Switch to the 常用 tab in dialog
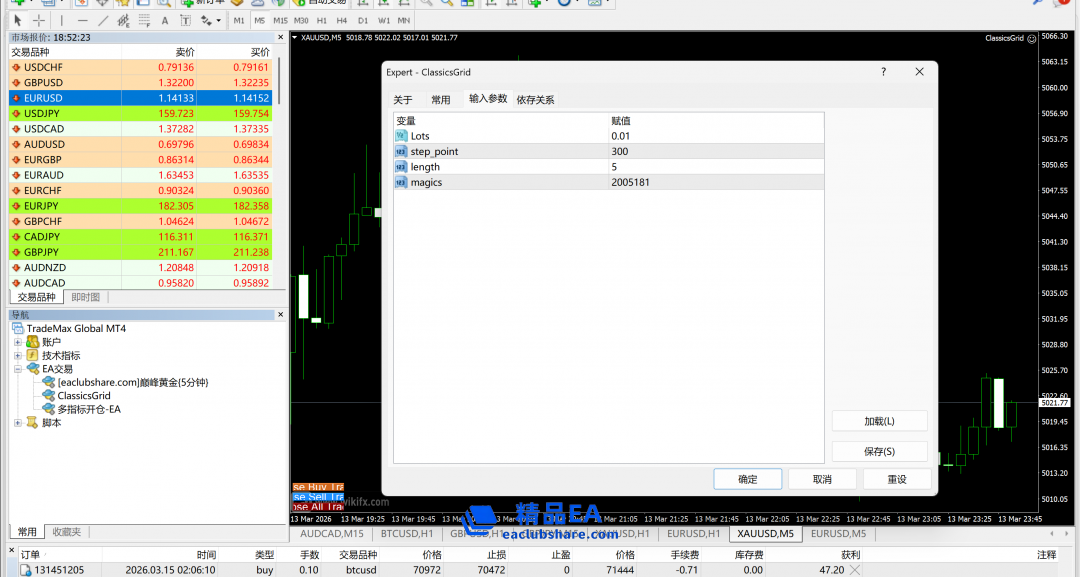Screen dimensions: 1080x577 (x=440, y=100)
